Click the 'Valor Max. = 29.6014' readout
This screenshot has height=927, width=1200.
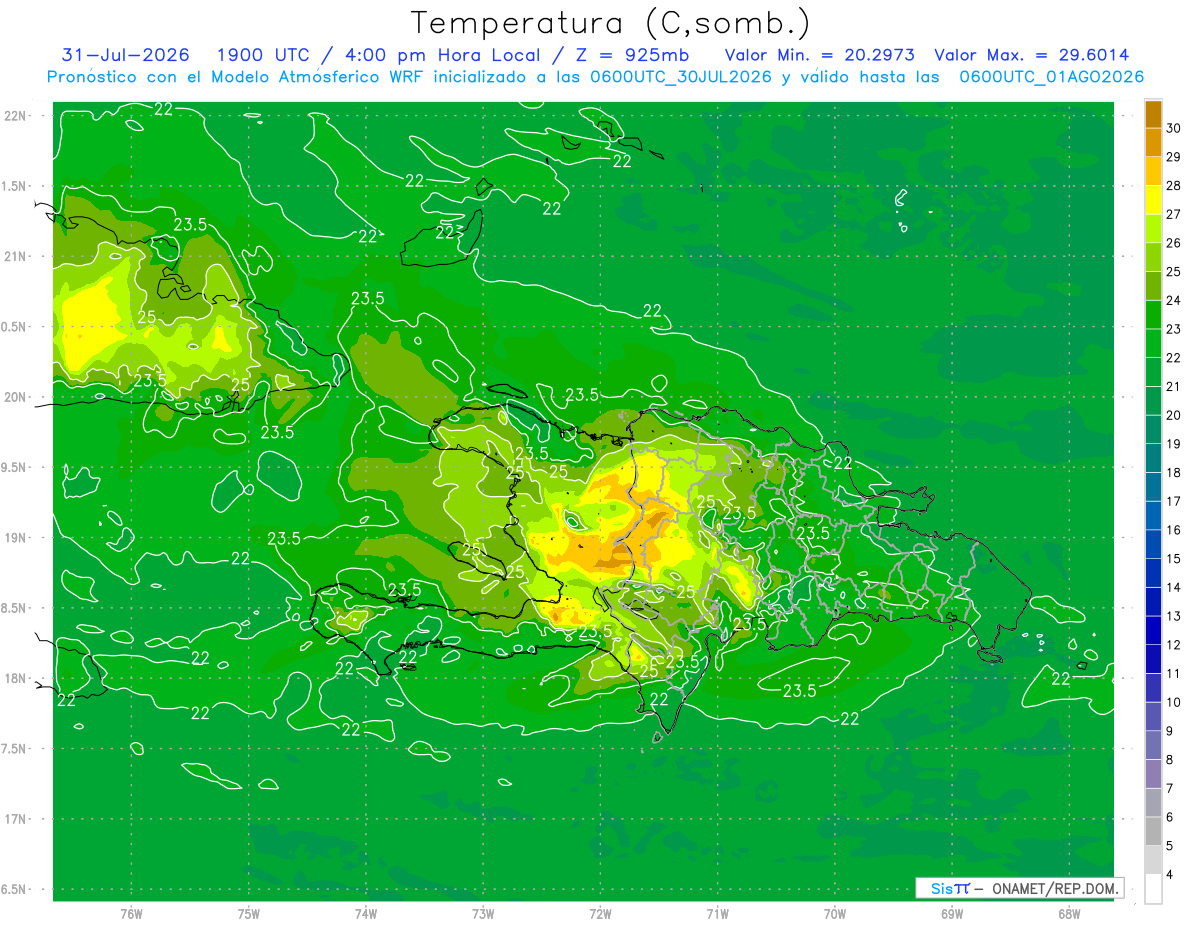coord(1031,55)
